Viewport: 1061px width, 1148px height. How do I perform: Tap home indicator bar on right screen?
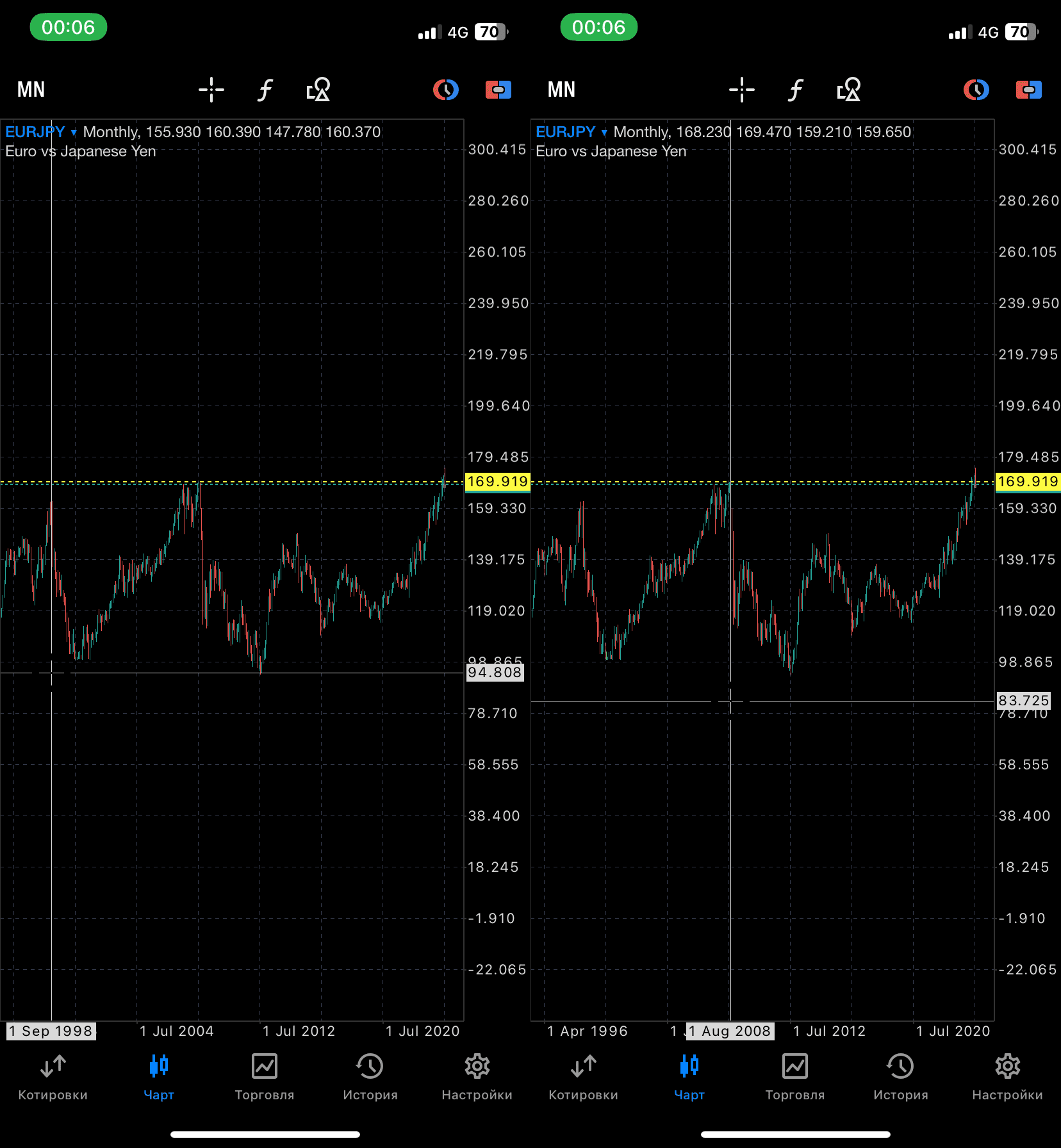[796, 1135]
